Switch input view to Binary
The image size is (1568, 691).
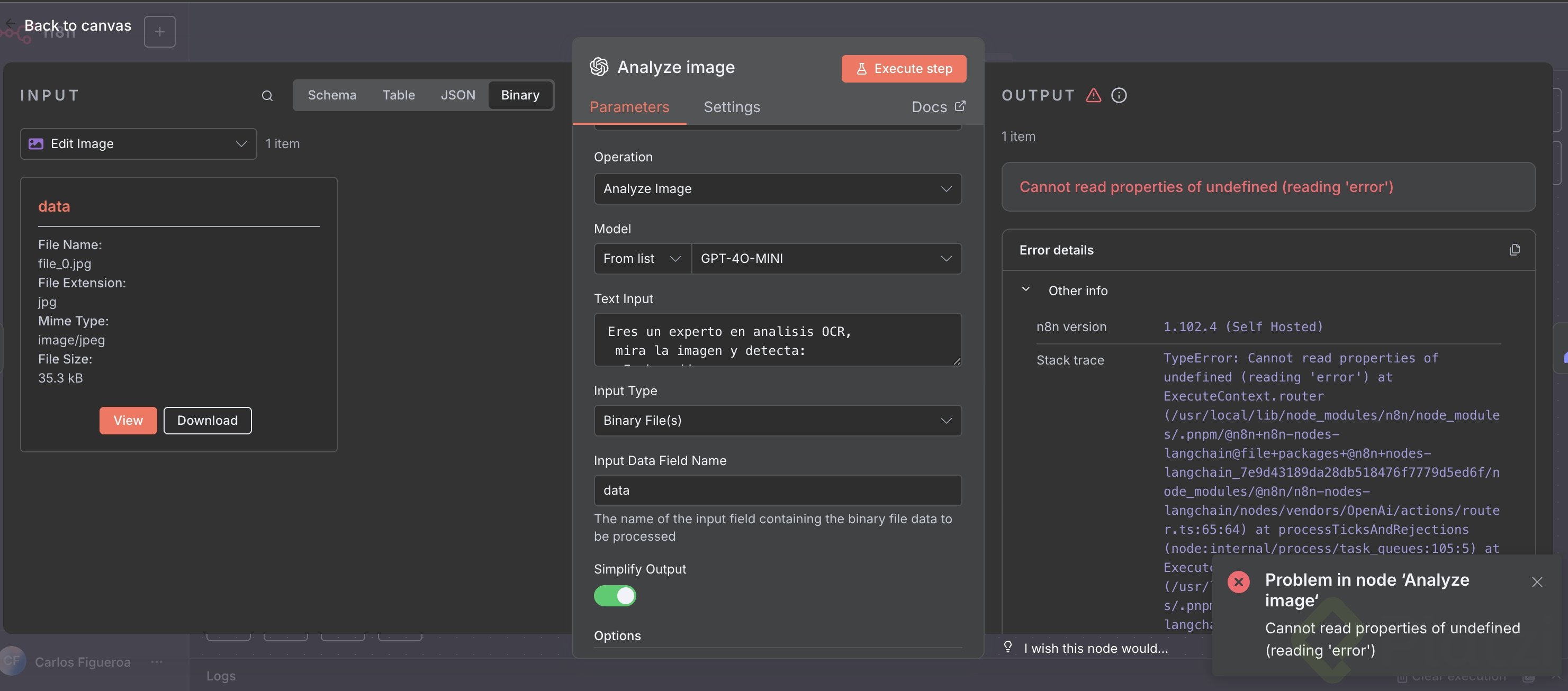520,95
